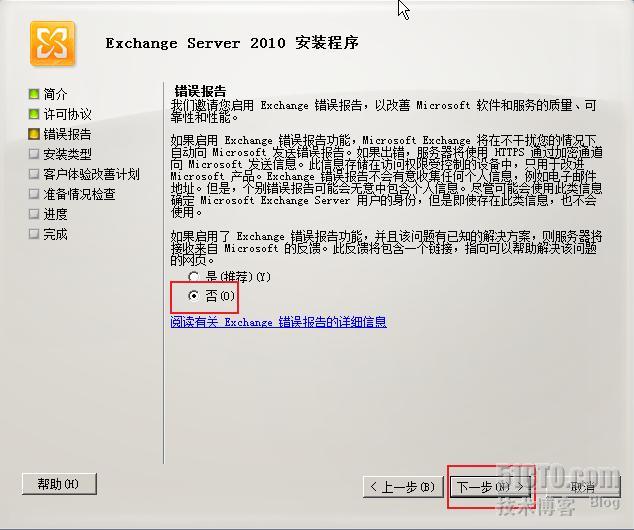
Task: Select the 是(推荐)(Y) radio button
Action: (x=194, y=277)
